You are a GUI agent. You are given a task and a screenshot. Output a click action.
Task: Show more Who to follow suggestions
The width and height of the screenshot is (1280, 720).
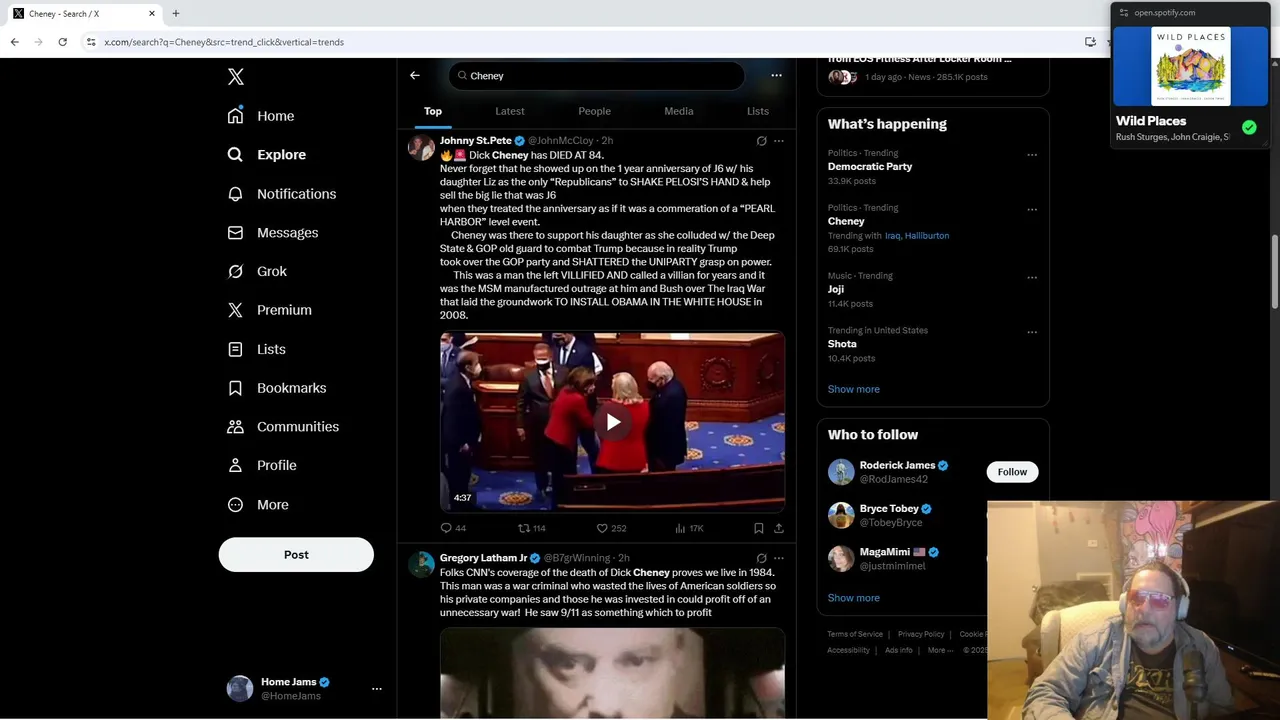pos(854,598)
